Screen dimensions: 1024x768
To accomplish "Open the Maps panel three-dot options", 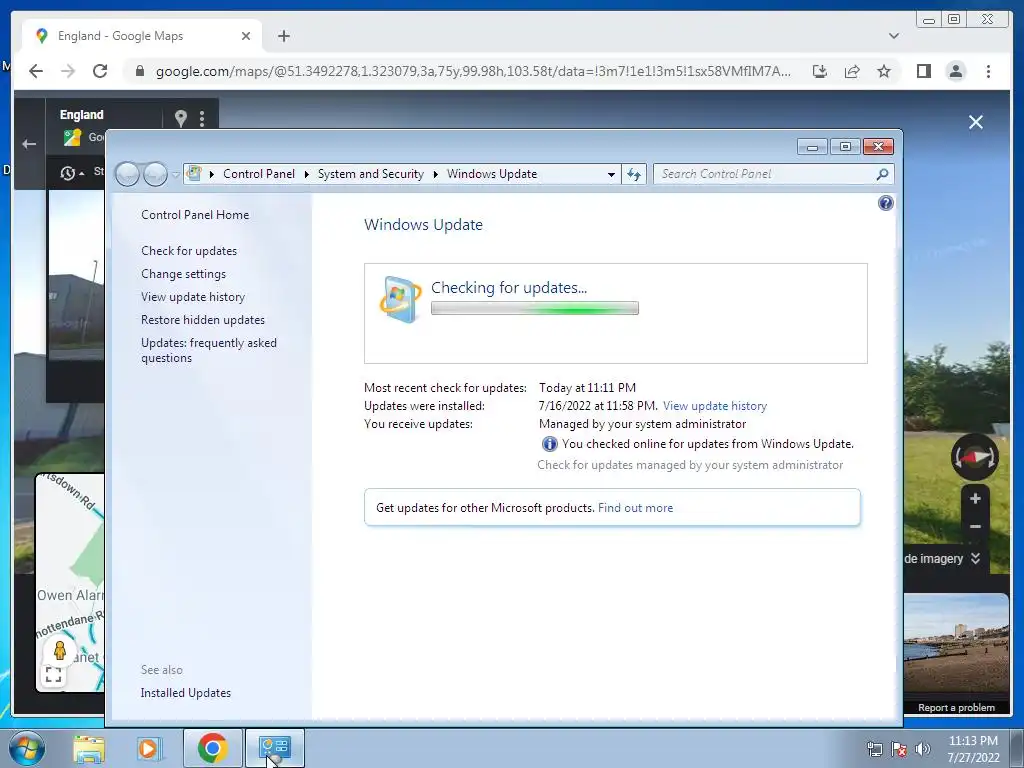I will pos(202,118).
